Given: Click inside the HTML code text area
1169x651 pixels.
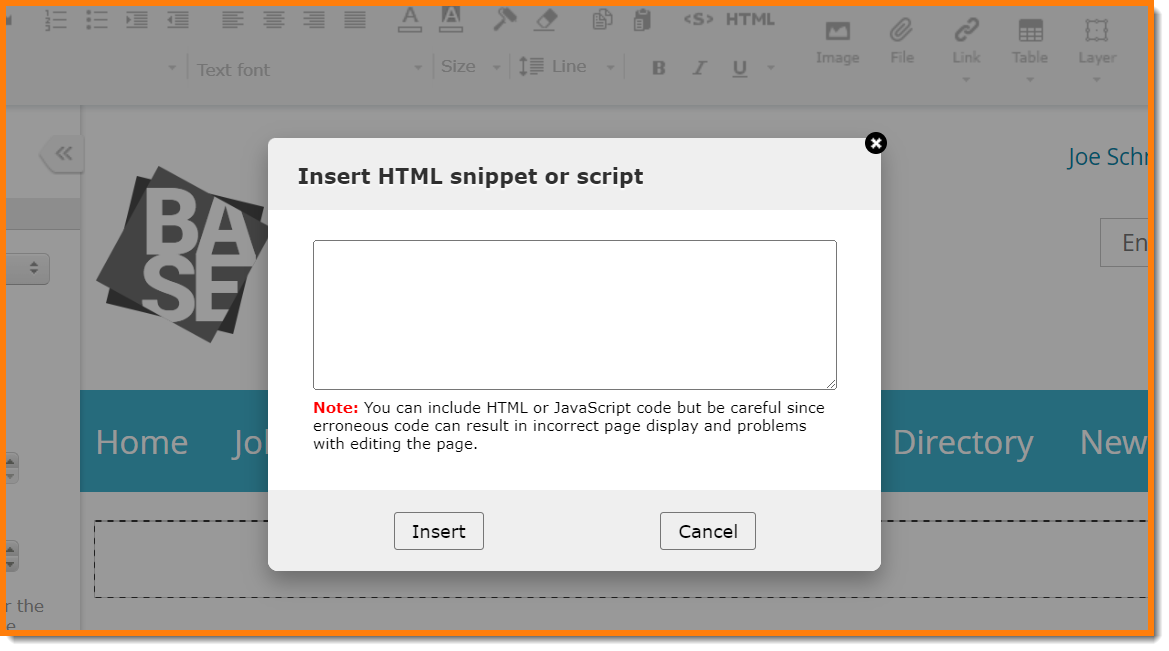Looking at the screenshot, I should (x=574, y=314).
